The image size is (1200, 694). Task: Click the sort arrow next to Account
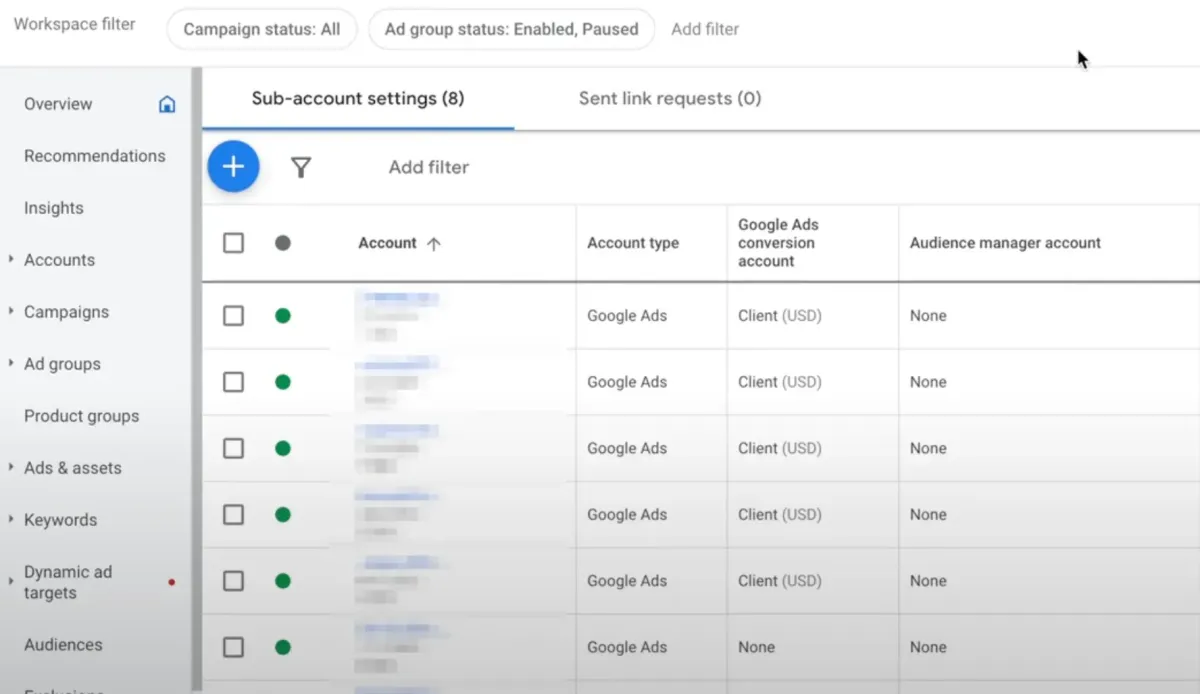click(x=433, y=243)
